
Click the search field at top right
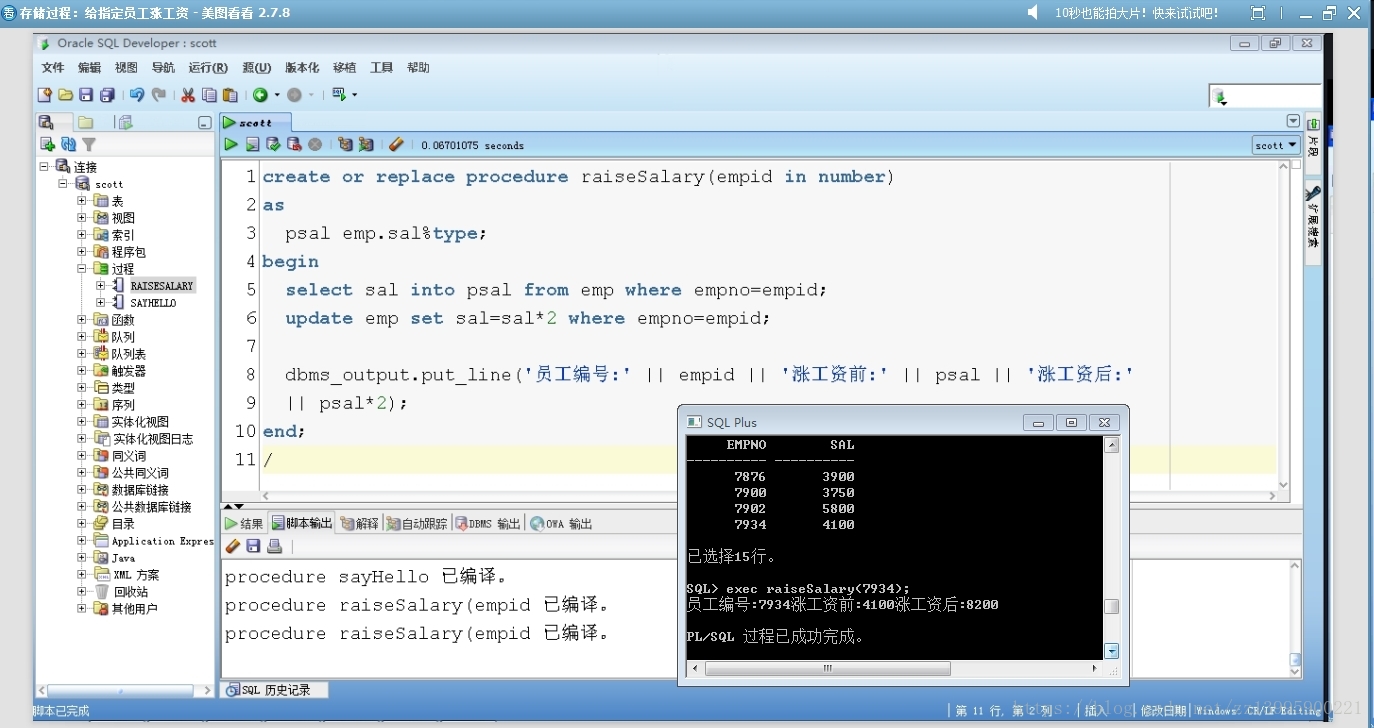pos(1266,96)
